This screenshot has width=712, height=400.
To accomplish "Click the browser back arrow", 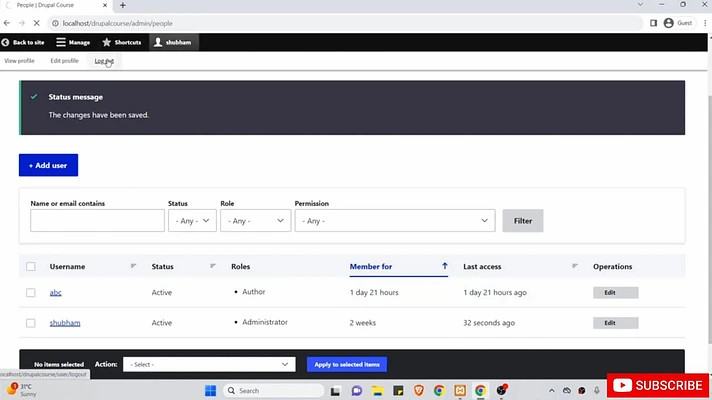I will tap(7, 23).
